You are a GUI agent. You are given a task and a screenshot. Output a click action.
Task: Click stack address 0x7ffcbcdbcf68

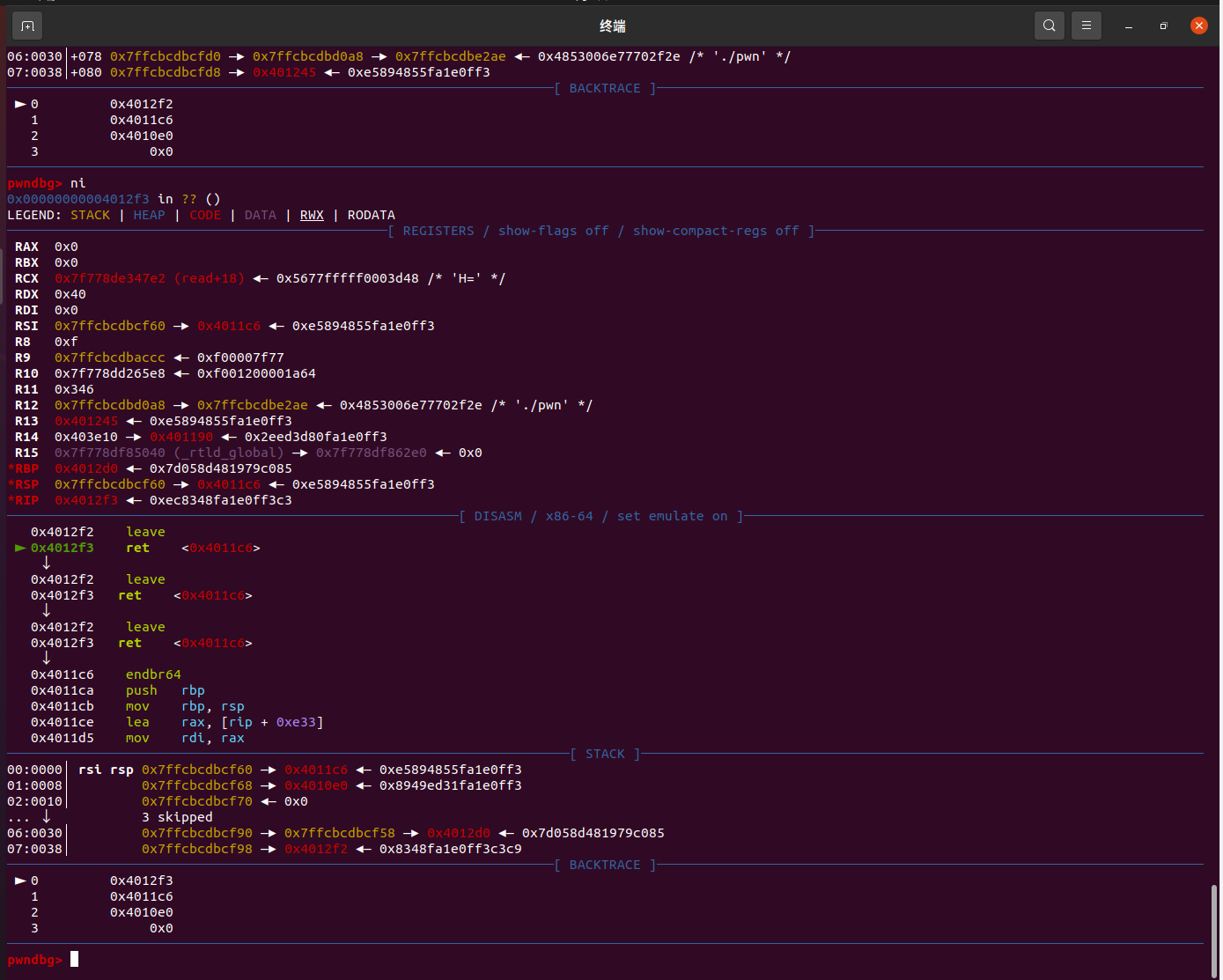197,785
